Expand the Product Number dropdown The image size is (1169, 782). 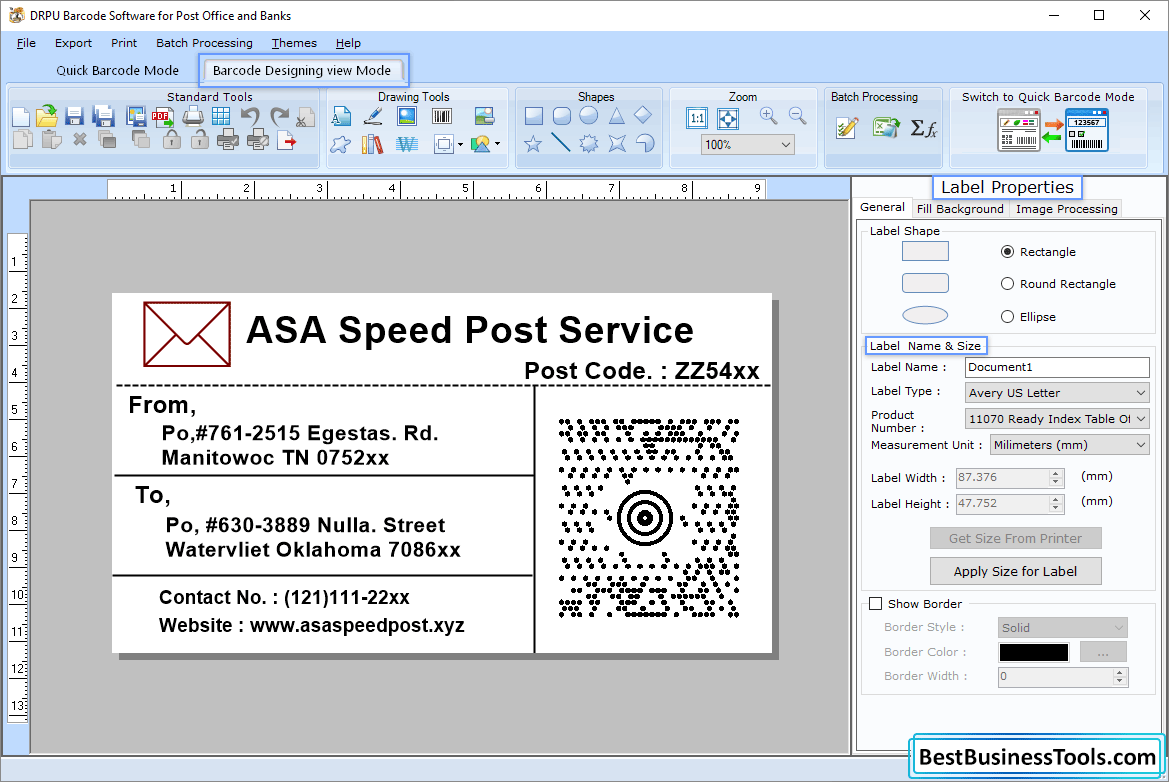[1141, 419]
